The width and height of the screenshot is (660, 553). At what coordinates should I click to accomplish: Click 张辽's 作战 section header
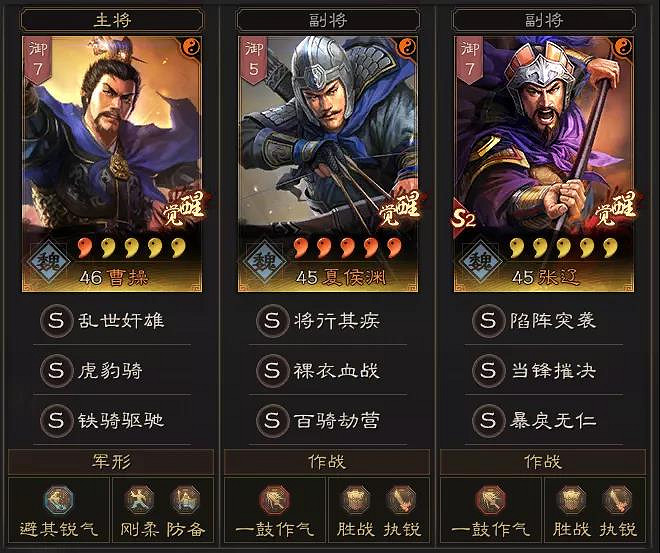pos(543,462)
